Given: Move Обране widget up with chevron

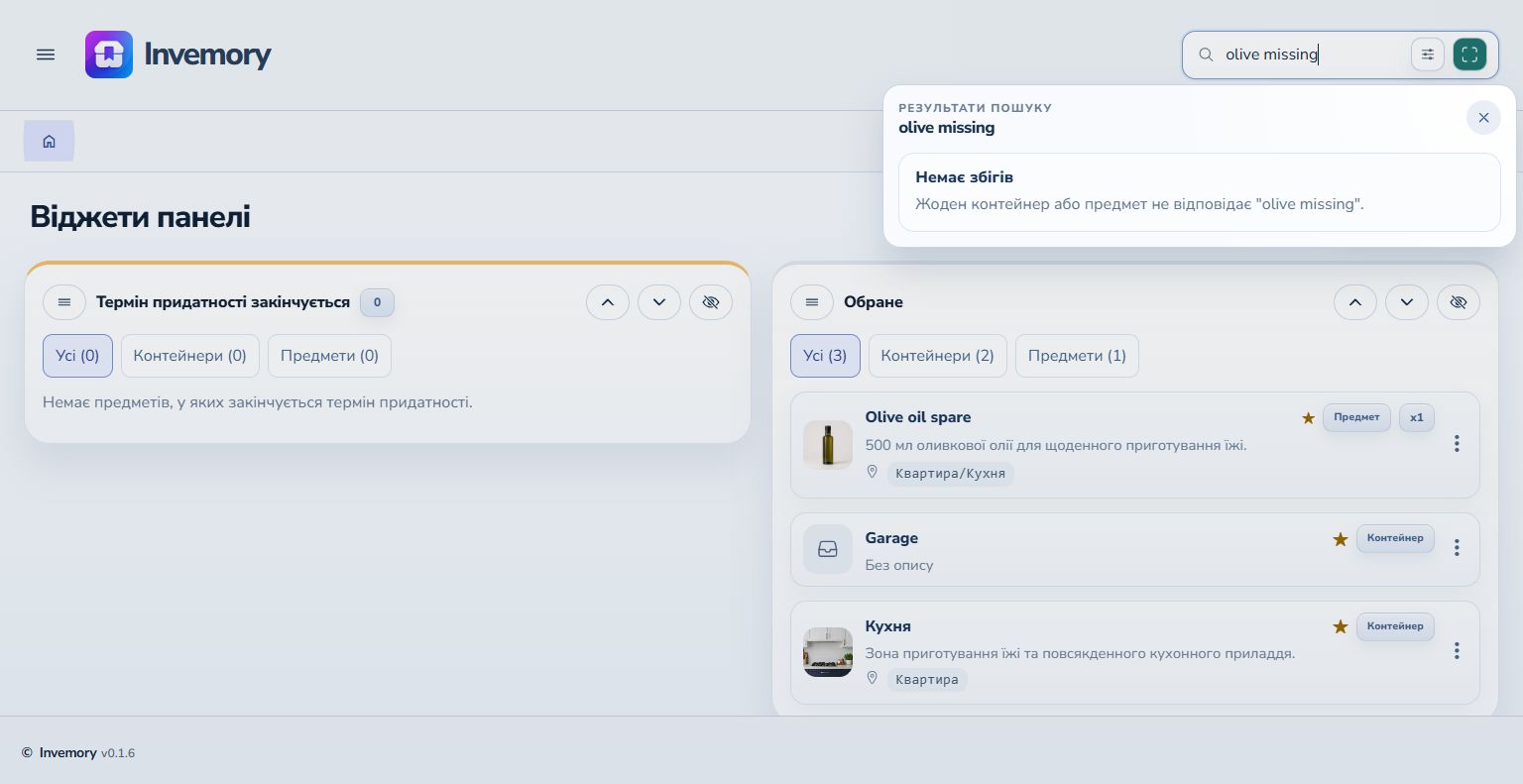Looking at the screenshot, I should (x=1355, y=302).
